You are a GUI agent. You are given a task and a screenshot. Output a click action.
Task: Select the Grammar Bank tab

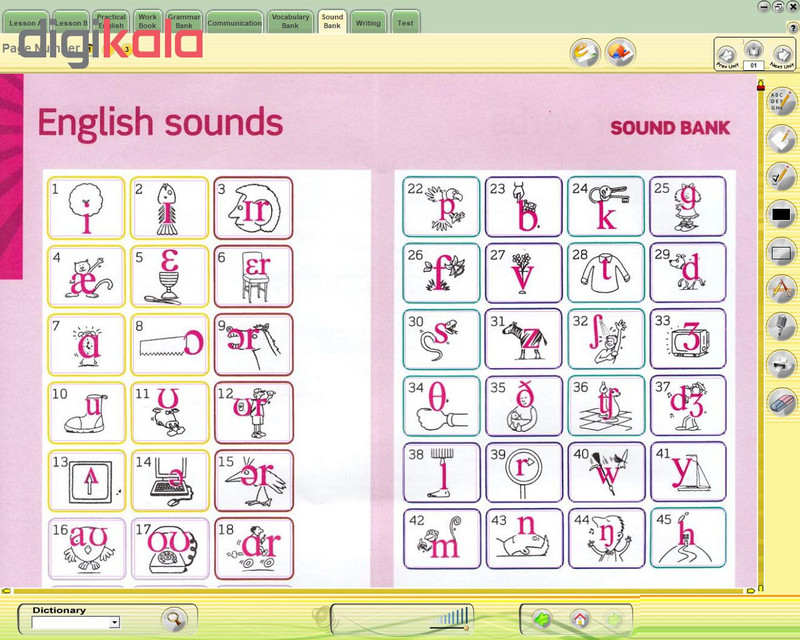pyautogui.click(x=184, y=21)
